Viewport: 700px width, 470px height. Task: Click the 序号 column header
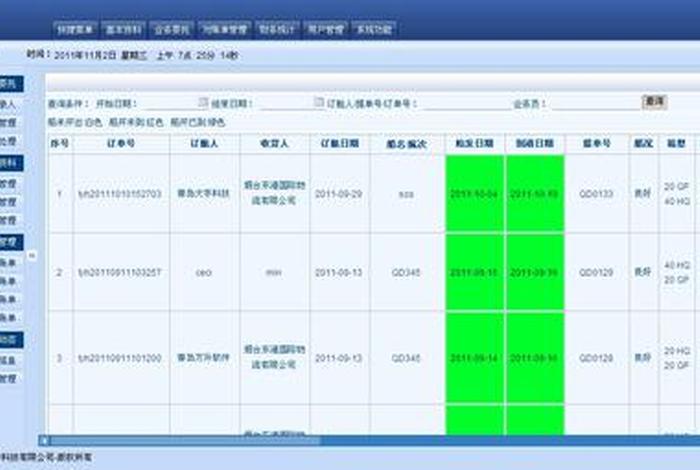pyautogui.click(x=60, y=143)
